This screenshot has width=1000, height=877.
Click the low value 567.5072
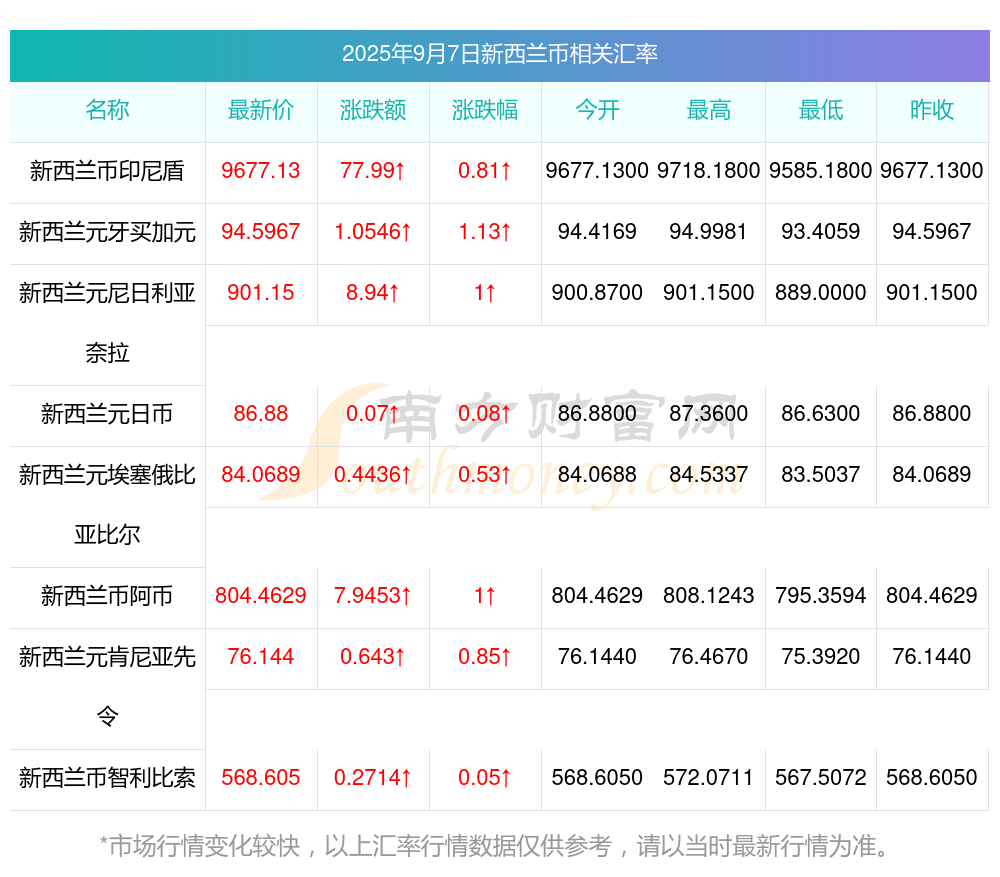click(x=821, y=778)
